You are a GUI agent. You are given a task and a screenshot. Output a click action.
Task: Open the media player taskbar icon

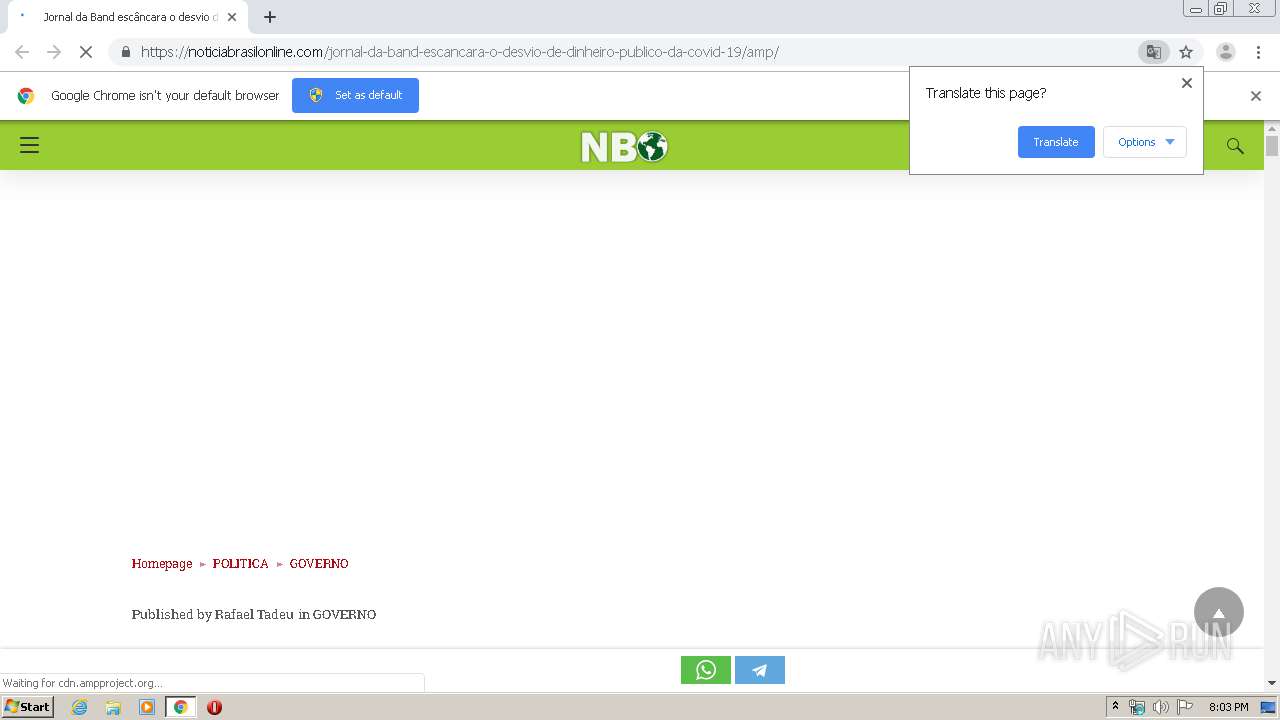(147, 707)
